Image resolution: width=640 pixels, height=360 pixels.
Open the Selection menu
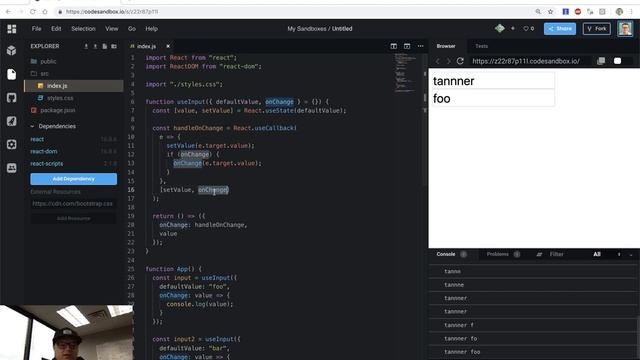tap(83, 29)
